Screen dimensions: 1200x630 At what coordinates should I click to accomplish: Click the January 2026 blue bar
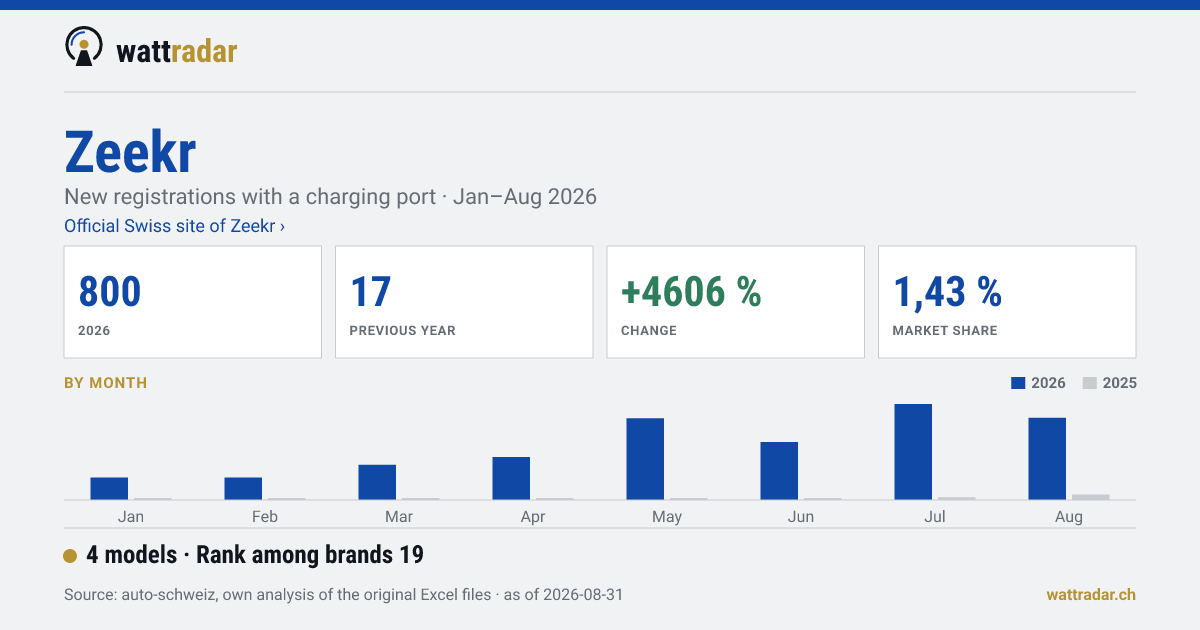[109, 489]
